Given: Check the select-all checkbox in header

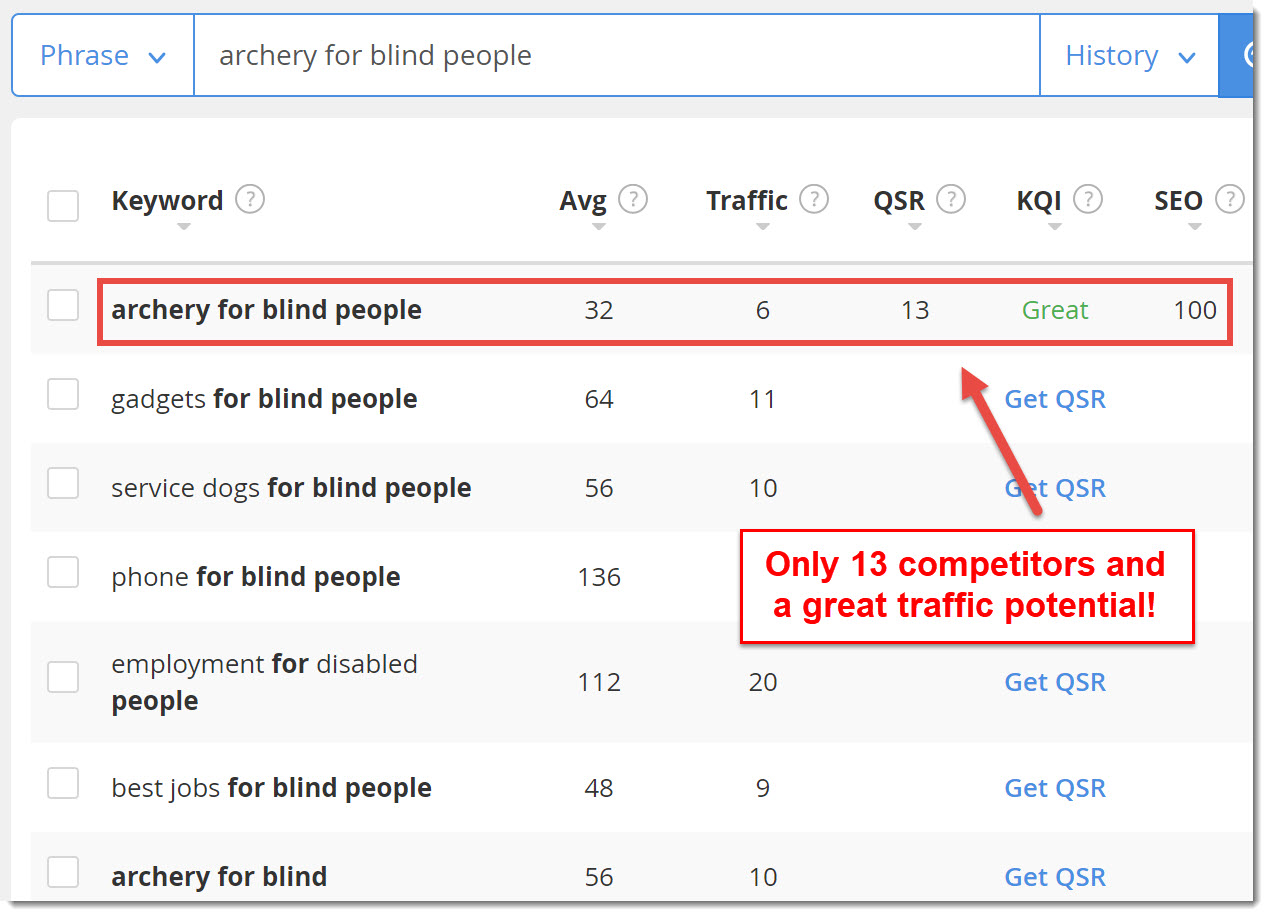Looking at the screenshot, I should pos(63,207).
